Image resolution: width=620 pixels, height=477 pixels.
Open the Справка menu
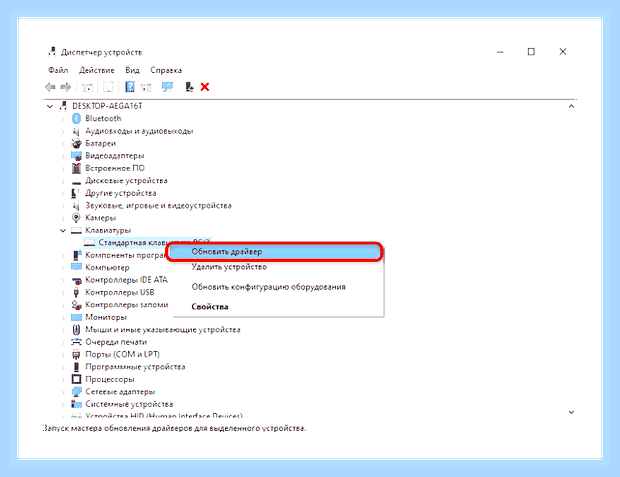tap(166, 70)
